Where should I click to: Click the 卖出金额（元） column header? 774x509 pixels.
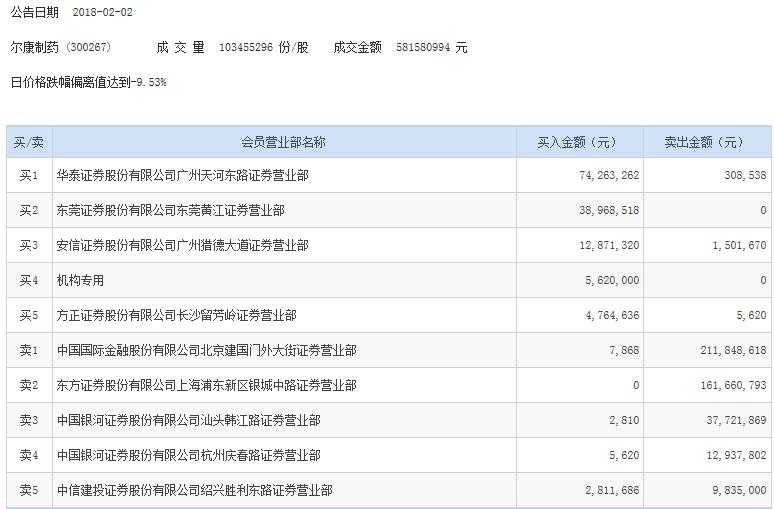coord(707,142)
